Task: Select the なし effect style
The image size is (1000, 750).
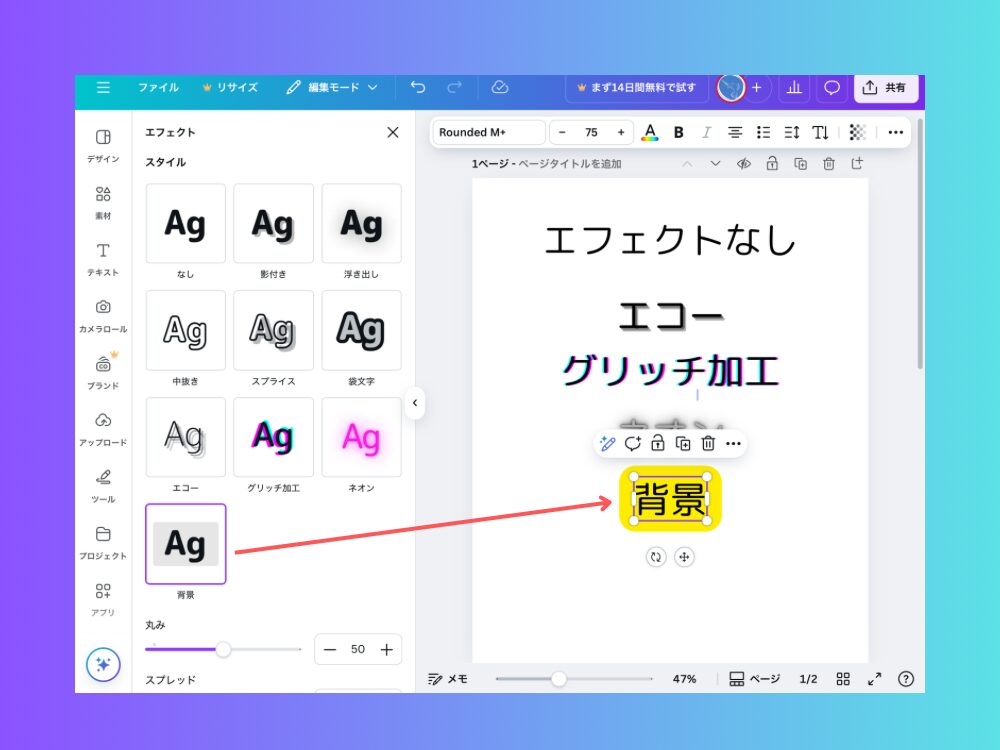Action: tap(186, 223)
